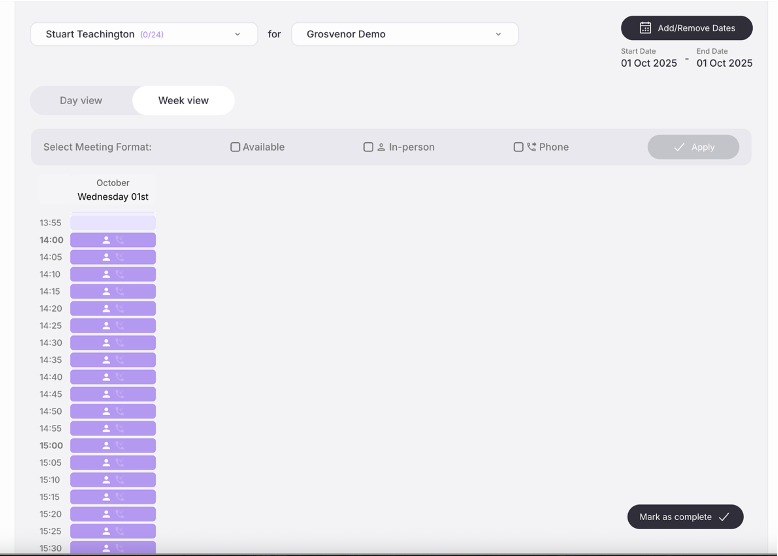Click the 14:30 time label
The height and width of the screenshot is (556, 778).
tap(51, 343)
